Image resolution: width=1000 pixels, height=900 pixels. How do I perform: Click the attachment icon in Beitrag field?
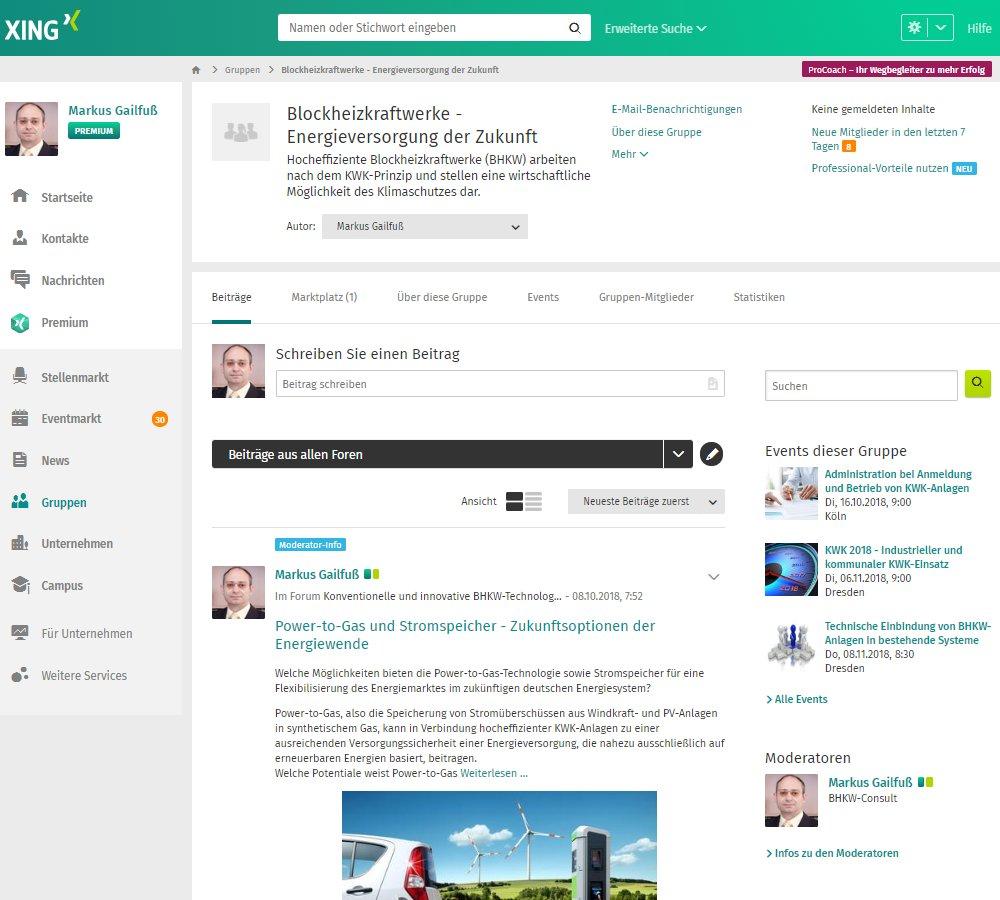pyautogui.click(x=712, y=383)
